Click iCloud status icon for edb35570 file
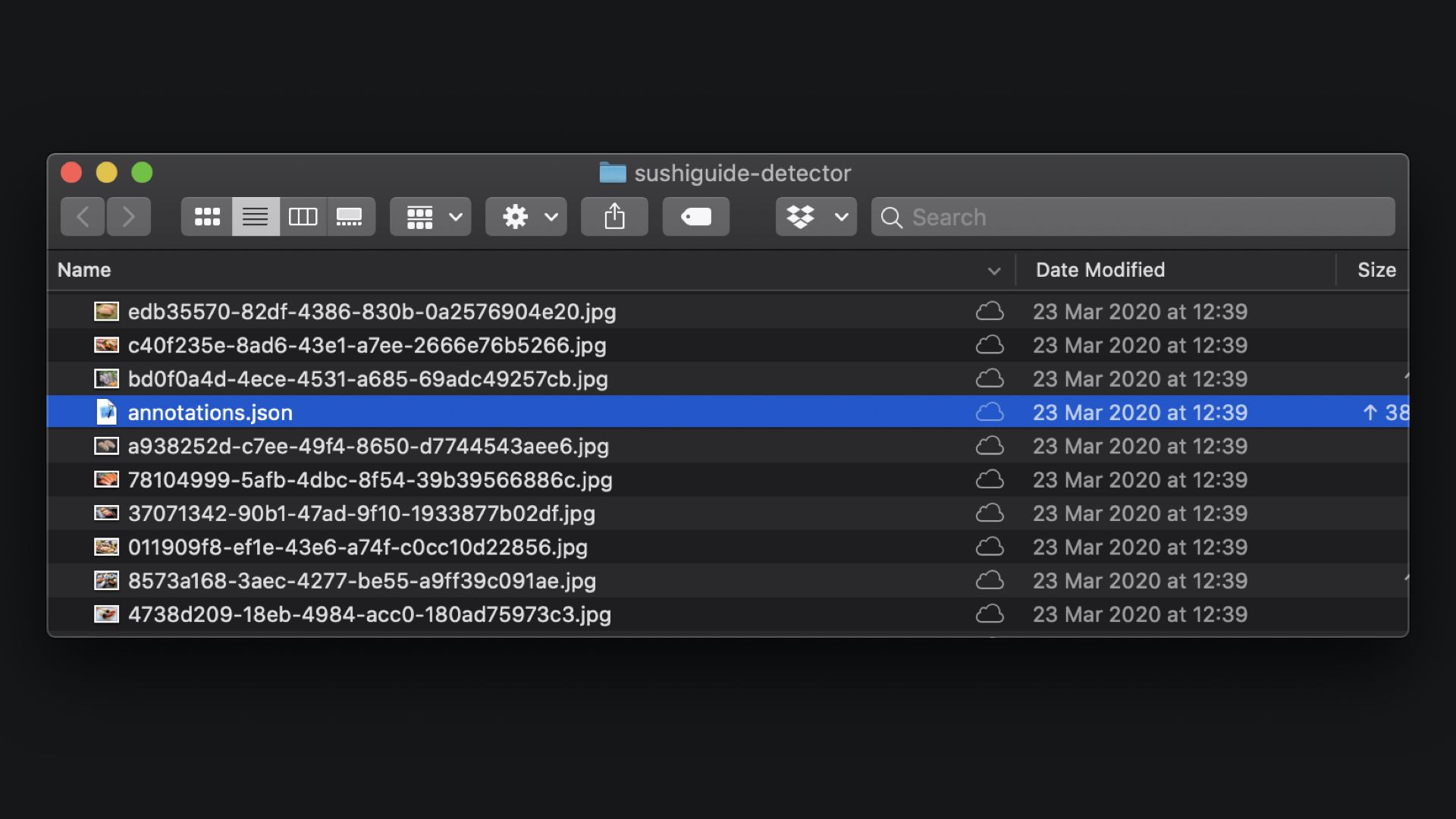Screen dimensions: 1456x819 pos(990,311)
